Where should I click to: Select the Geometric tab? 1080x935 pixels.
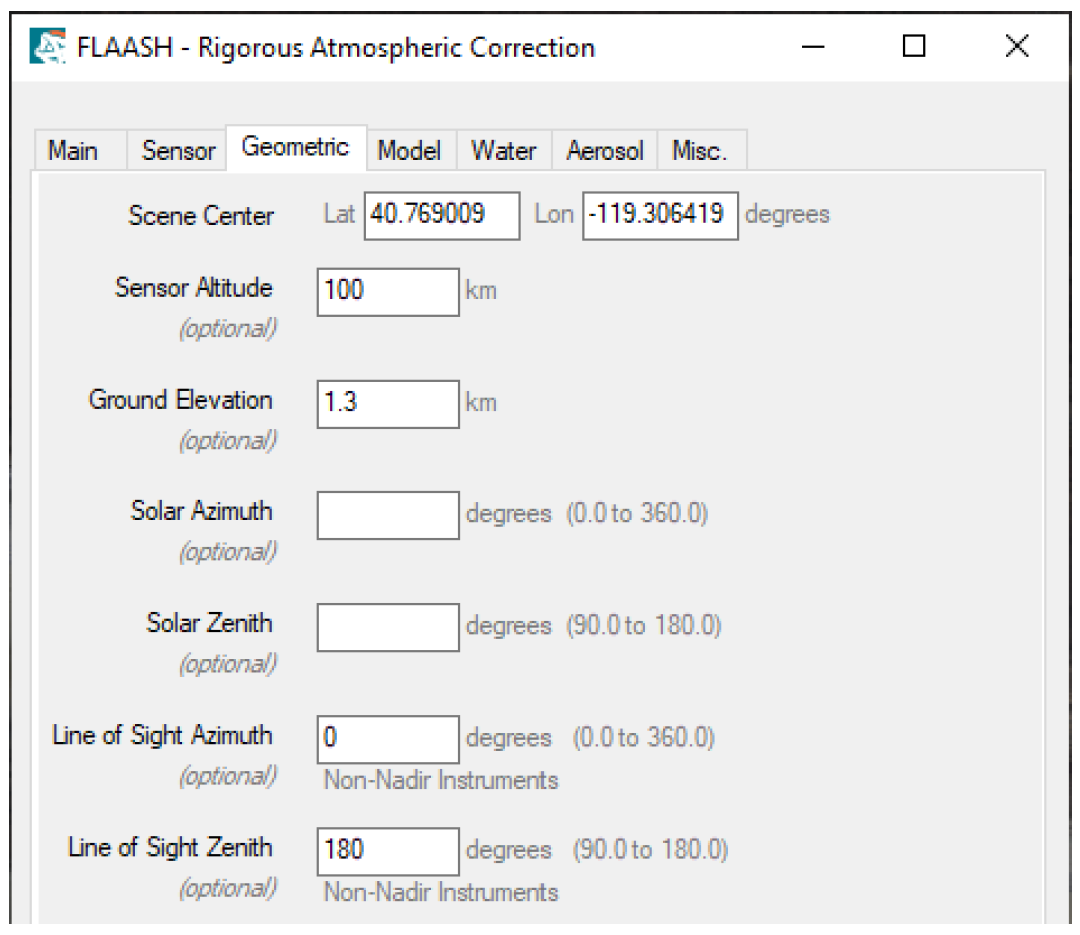tap(295, 148)
